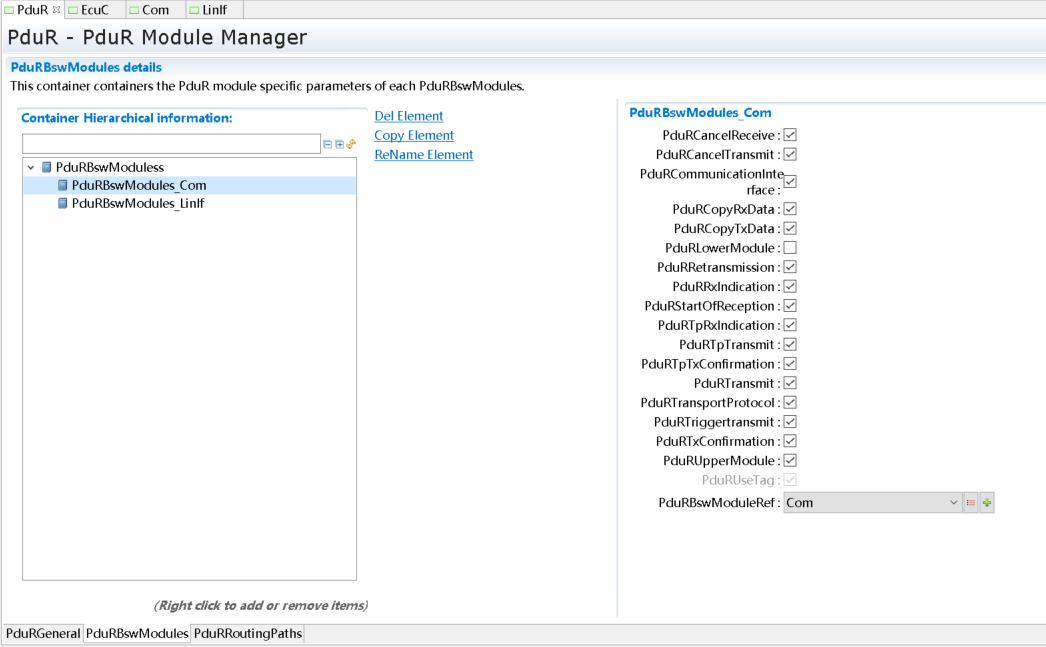Enable the PduRLowerModule checkbox
Image resolution: width=1046 pixels, height=647 pixels.
[x=790, y=248]
